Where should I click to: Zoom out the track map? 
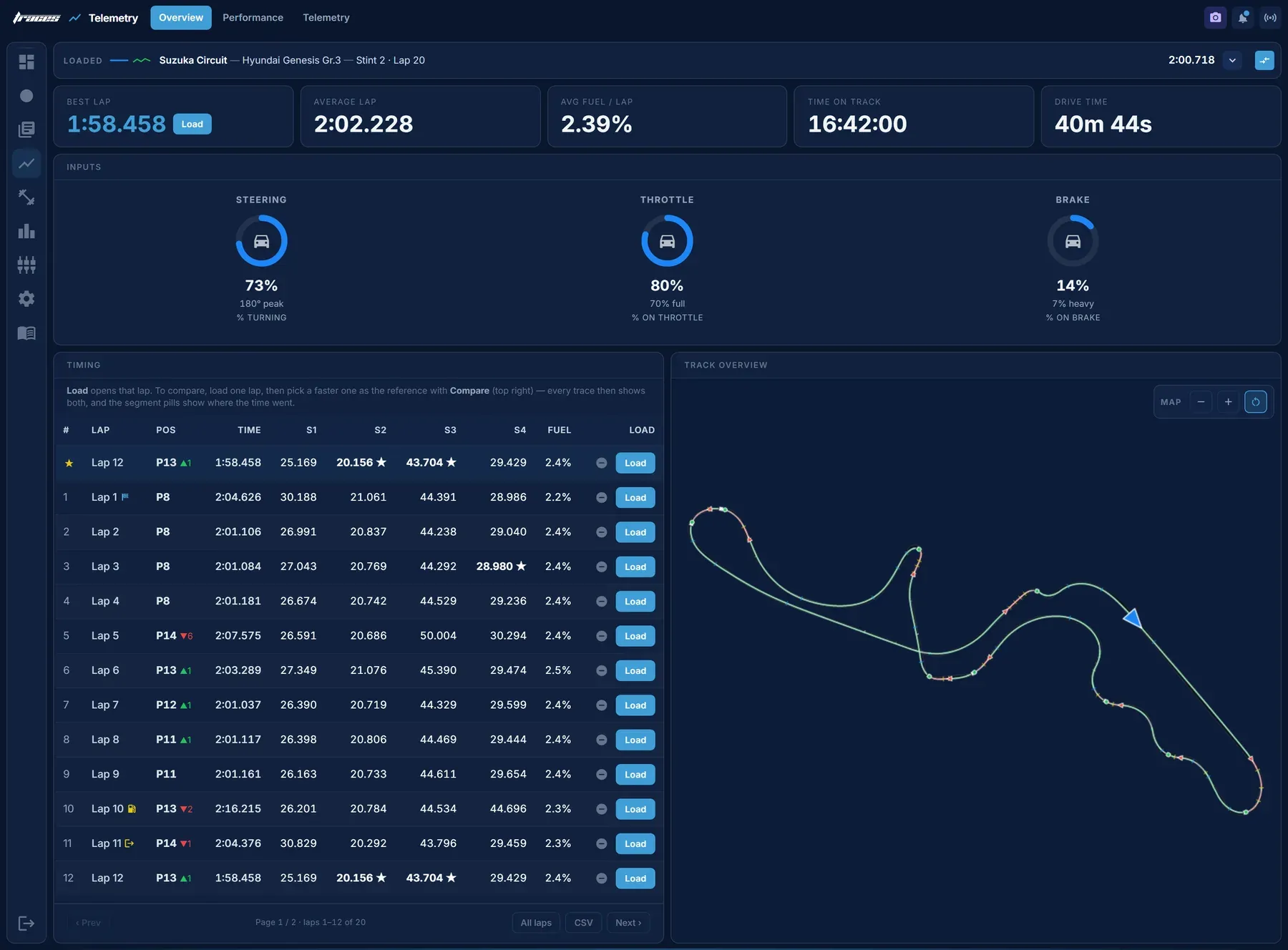[1201, 402]
